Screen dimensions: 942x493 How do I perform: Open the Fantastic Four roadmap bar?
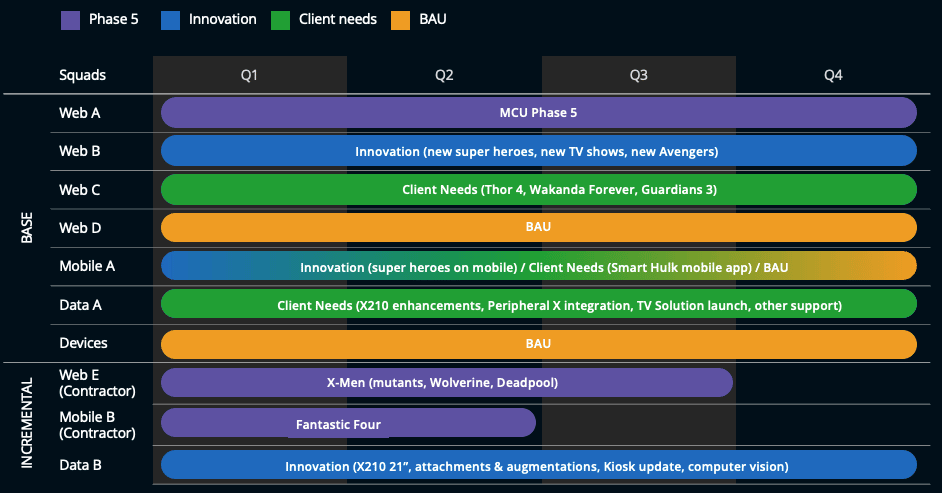pyautogui.click(x=348, y=423)
